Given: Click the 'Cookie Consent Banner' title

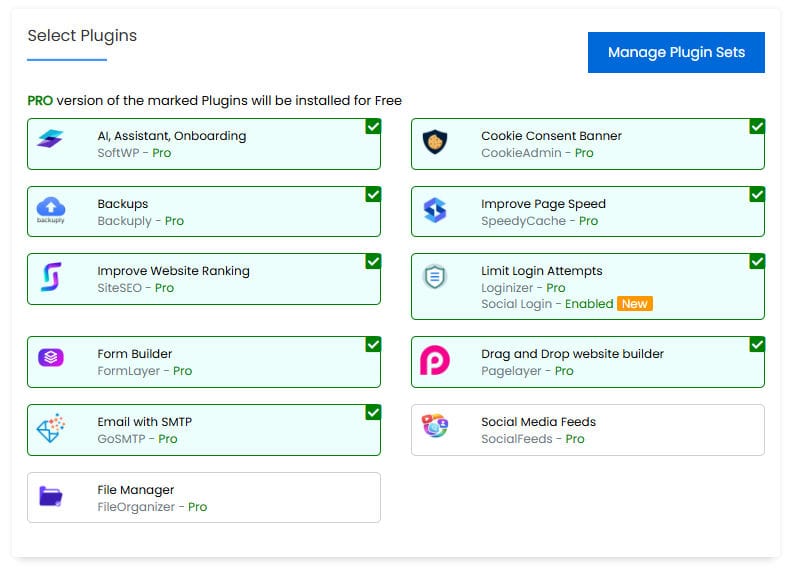Looking at the screenshot, I should (x=551, y=136).
